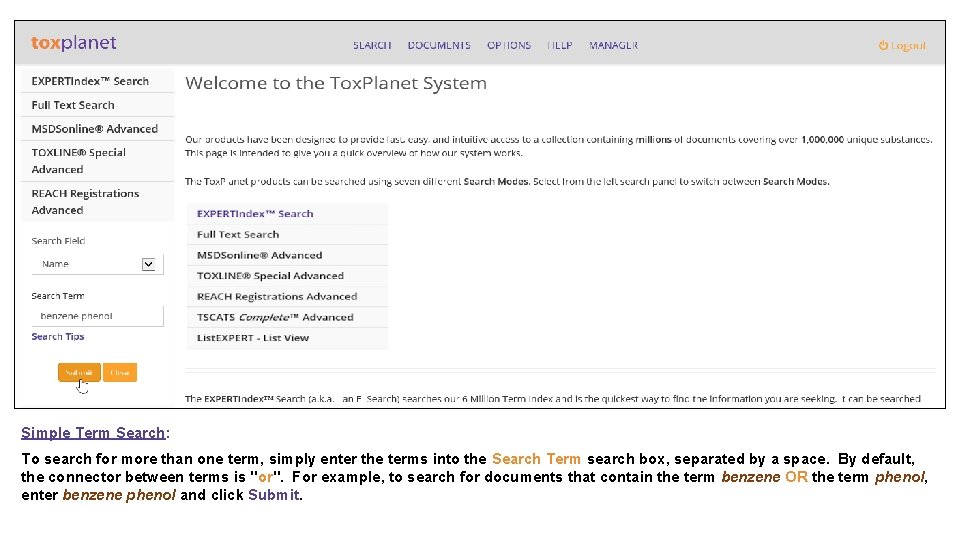Open MSDSonline Advanced in the main list
Viewport: 960px width, 540px height.
click(x=287, y=255)
